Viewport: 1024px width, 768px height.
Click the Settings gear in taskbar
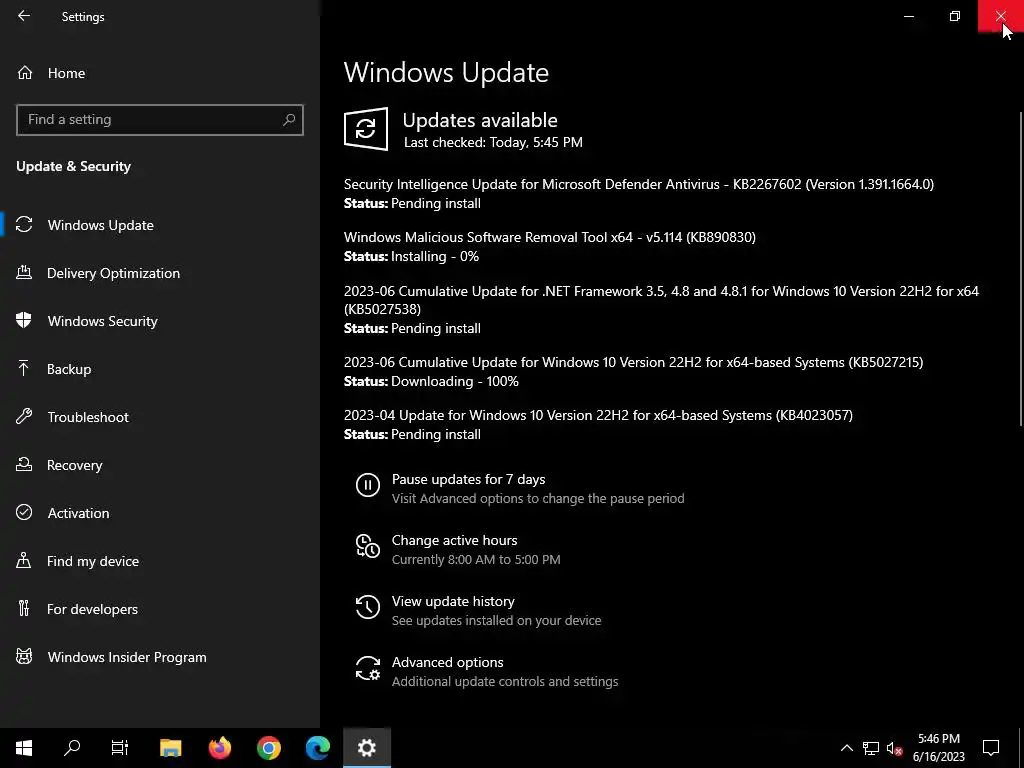click(367, 748)
